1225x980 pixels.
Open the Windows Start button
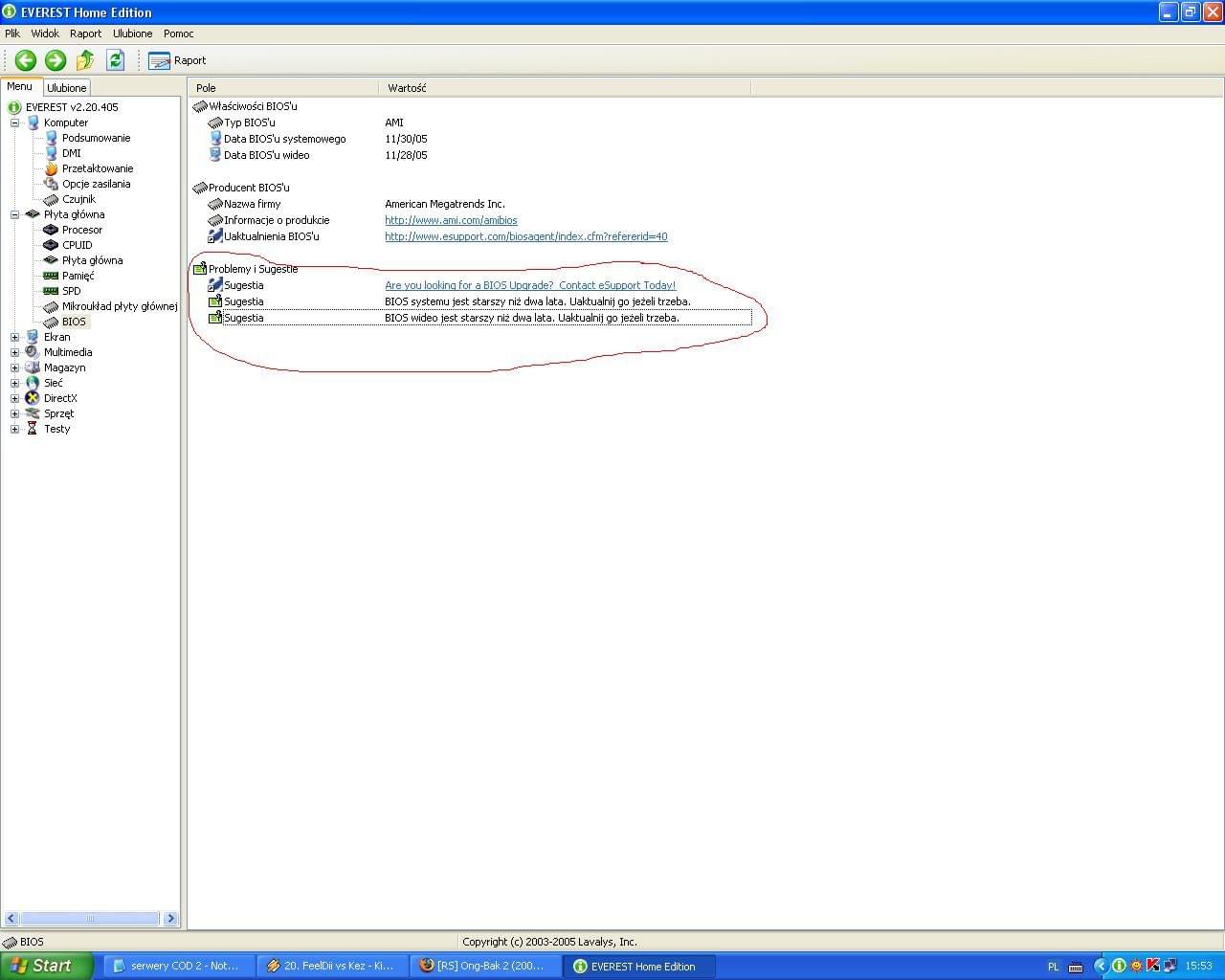click(47, 966)
